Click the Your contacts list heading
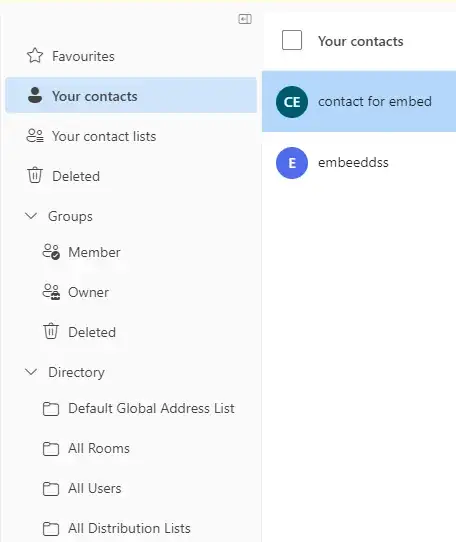Screen dimensions: 456x542 pos(361,41)
